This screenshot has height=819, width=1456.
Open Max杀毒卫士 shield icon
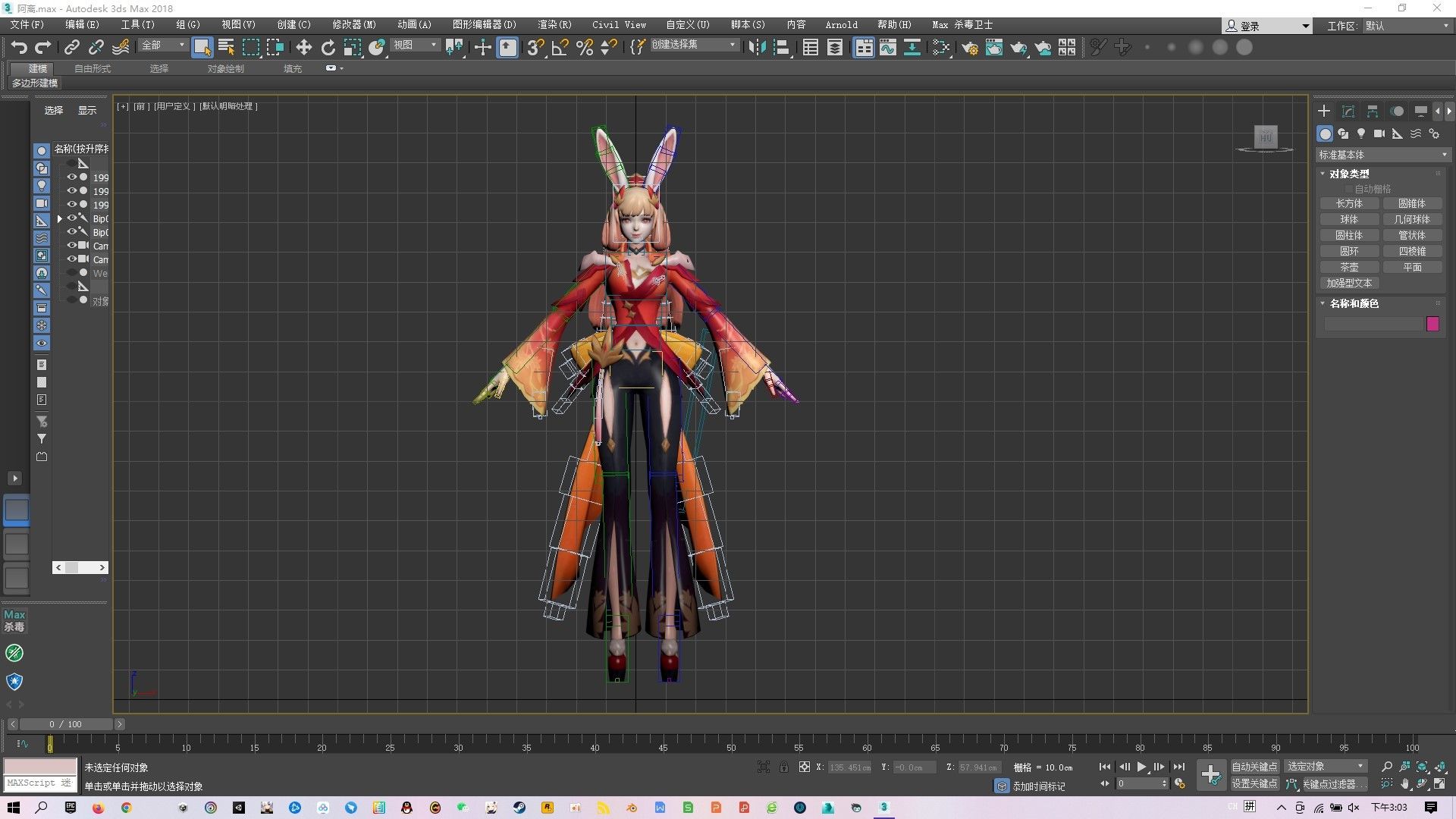(14, 681)
